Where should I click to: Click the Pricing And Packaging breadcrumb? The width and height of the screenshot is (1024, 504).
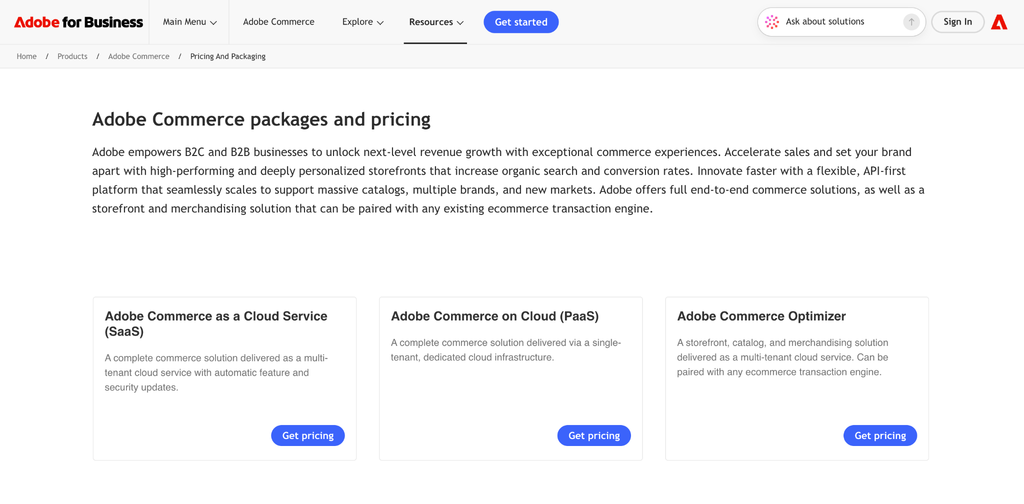[228, 57]
